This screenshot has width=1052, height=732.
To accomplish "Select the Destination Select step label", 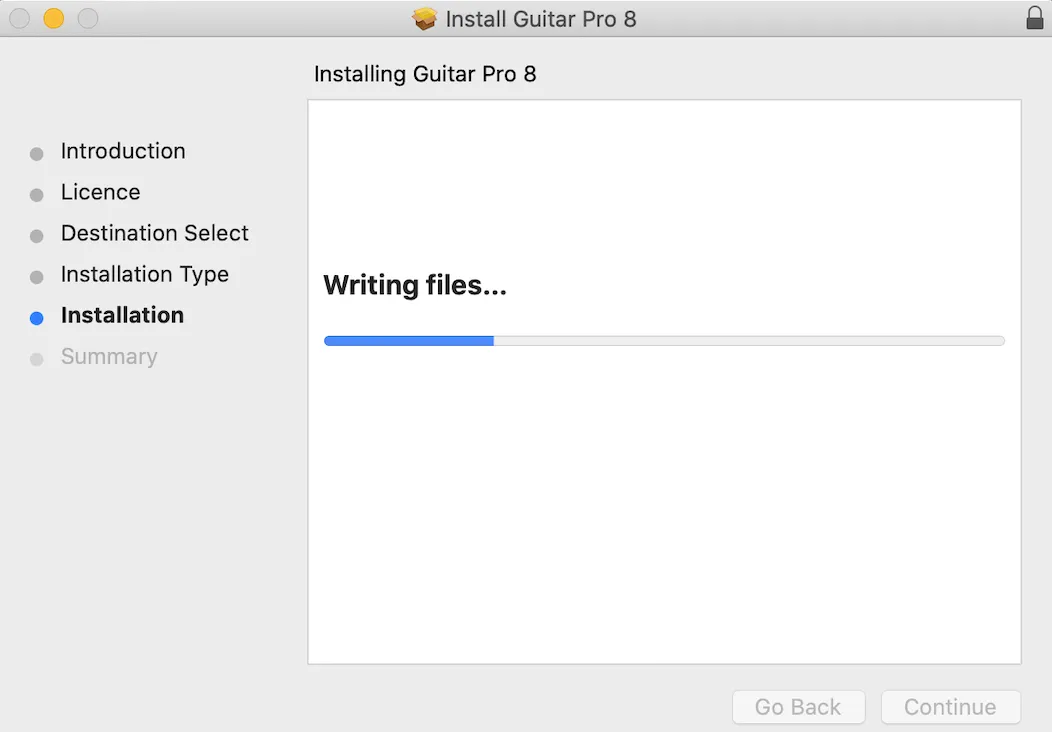I will tap(155, 233).
